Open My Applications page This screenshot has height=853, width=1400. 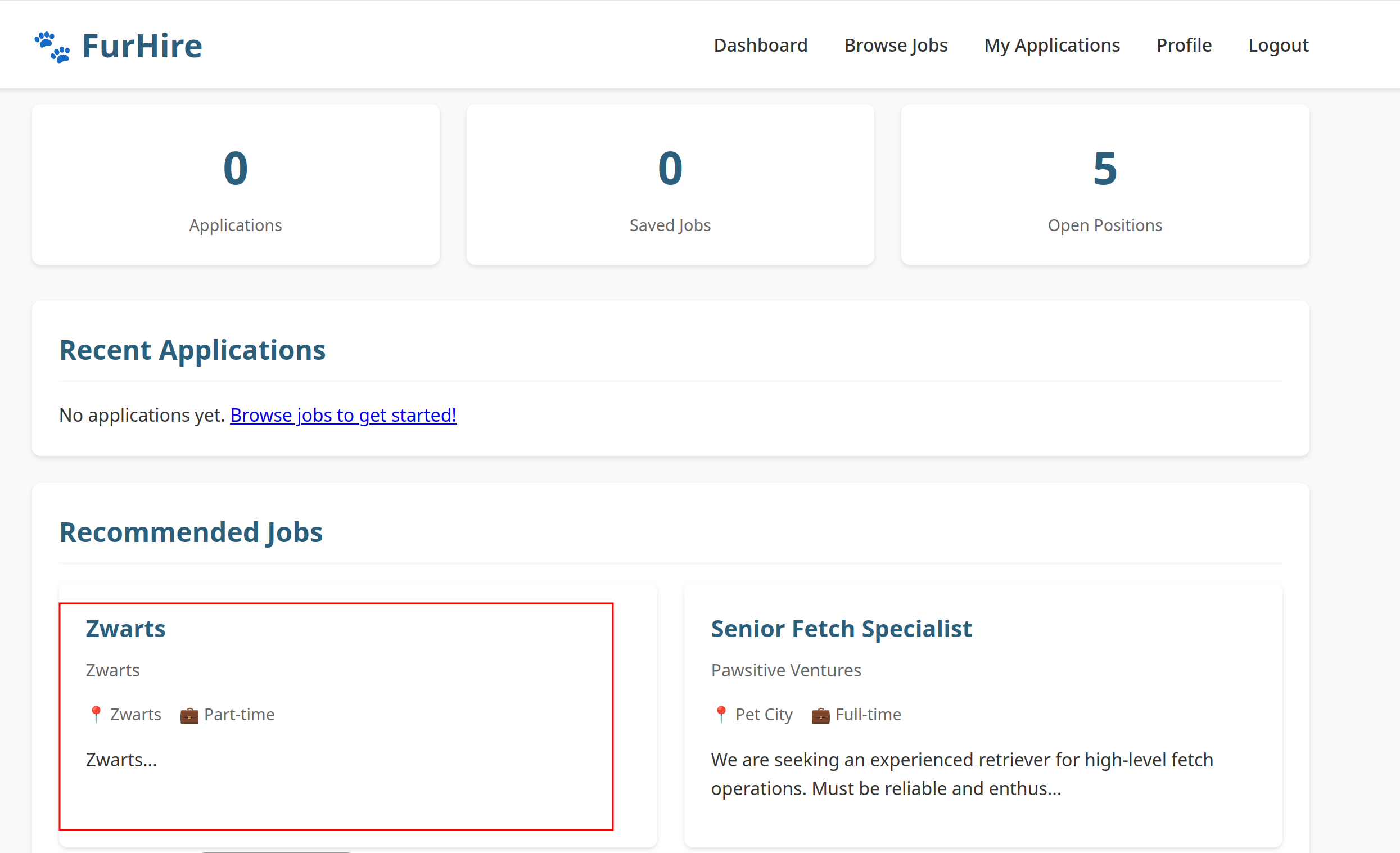pyautogui.click(x=1052, y=46)
